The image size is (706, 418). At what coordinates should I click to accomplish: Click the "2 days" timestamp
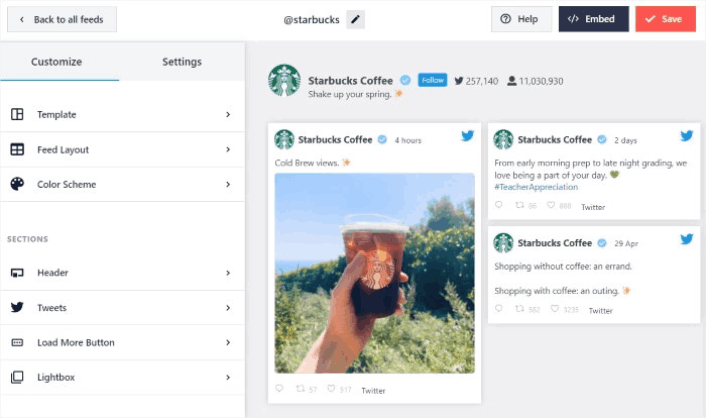625,140
